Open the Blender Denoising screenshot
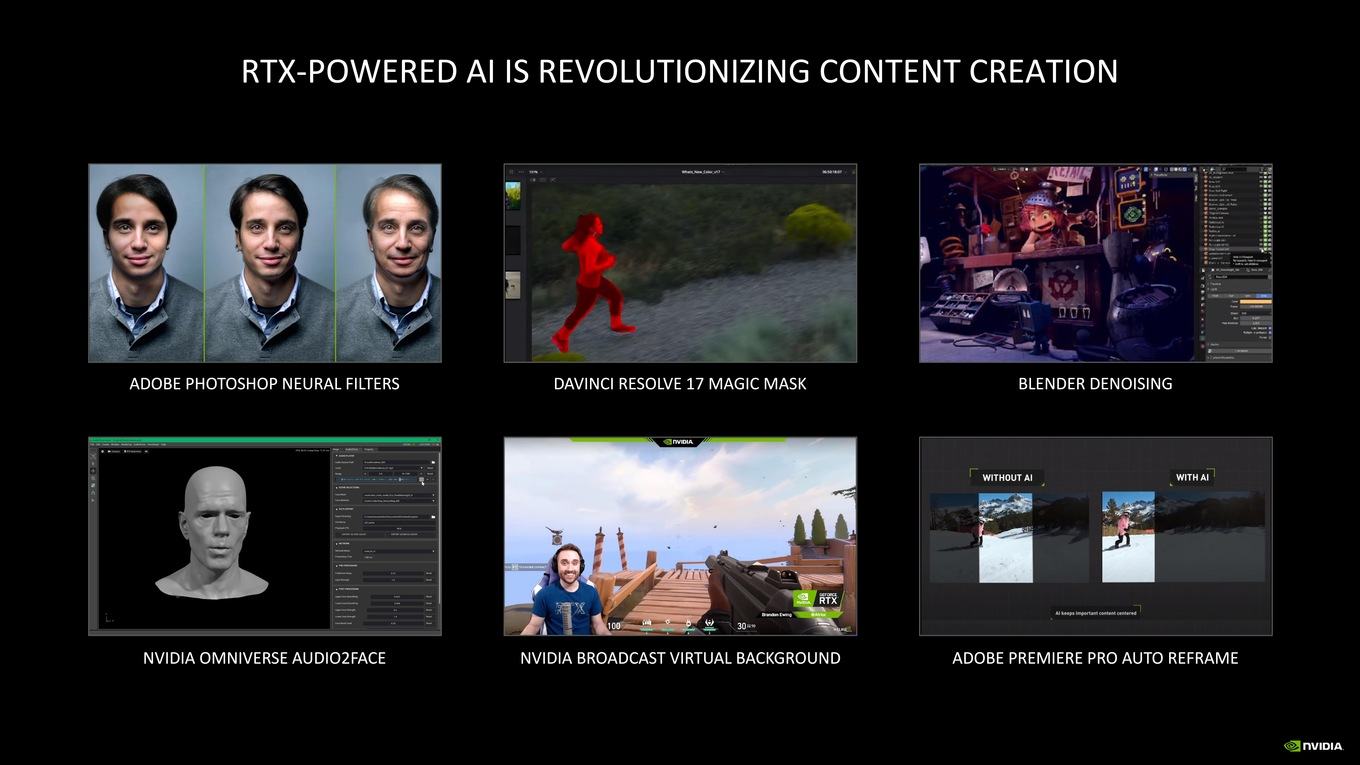Viewport: 1360px width, 765px height. pos(1096,263)
